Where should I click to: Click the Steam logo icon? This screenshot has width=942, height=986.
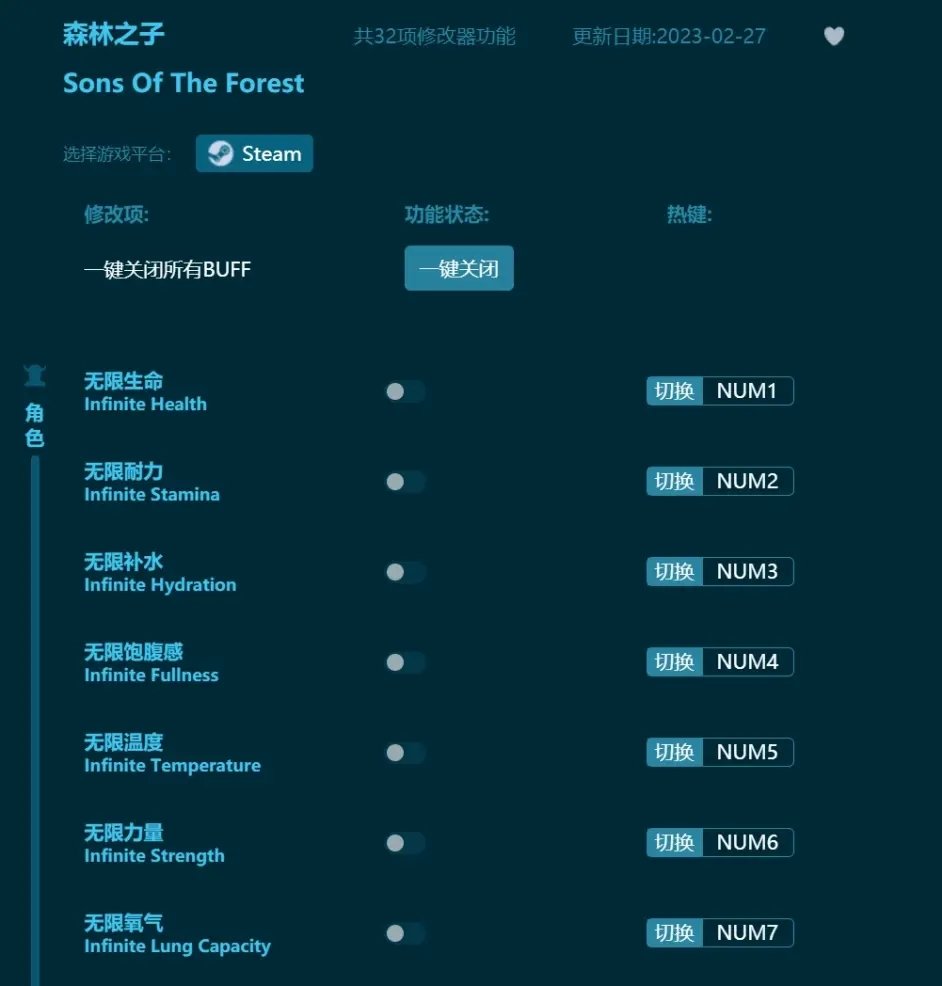220,153
